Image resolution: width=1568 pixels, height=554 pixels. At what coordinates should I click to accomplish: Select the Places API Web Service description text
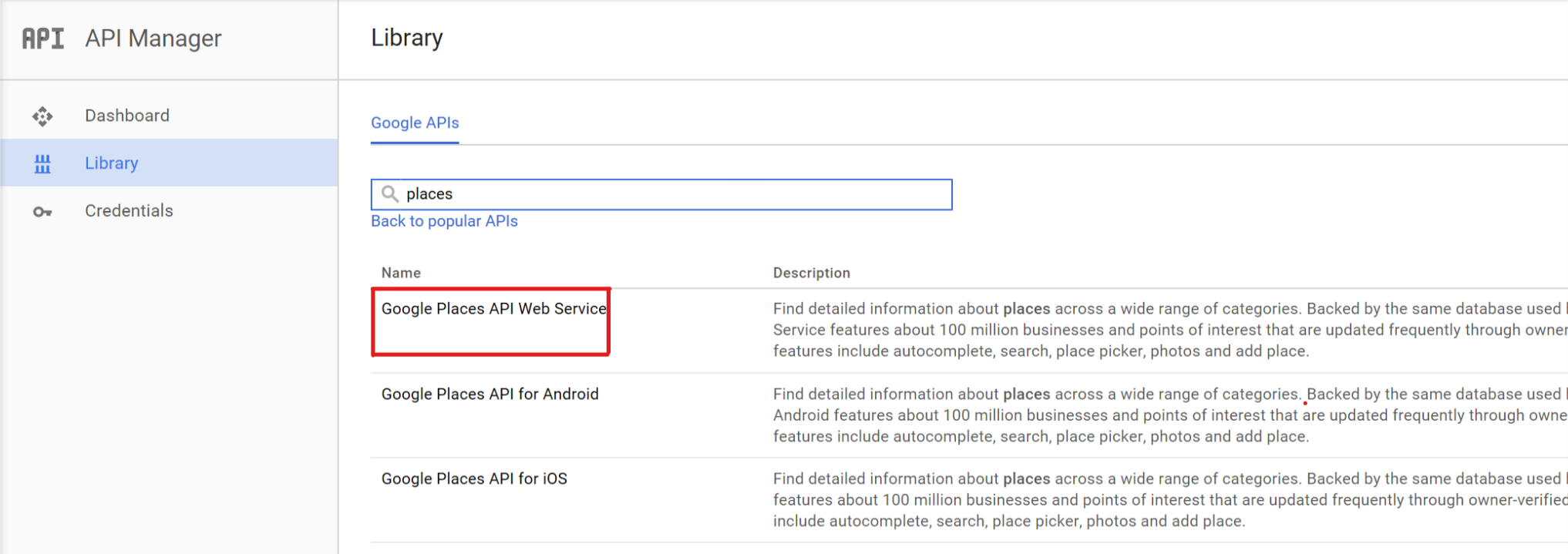tap(1170, 330)
